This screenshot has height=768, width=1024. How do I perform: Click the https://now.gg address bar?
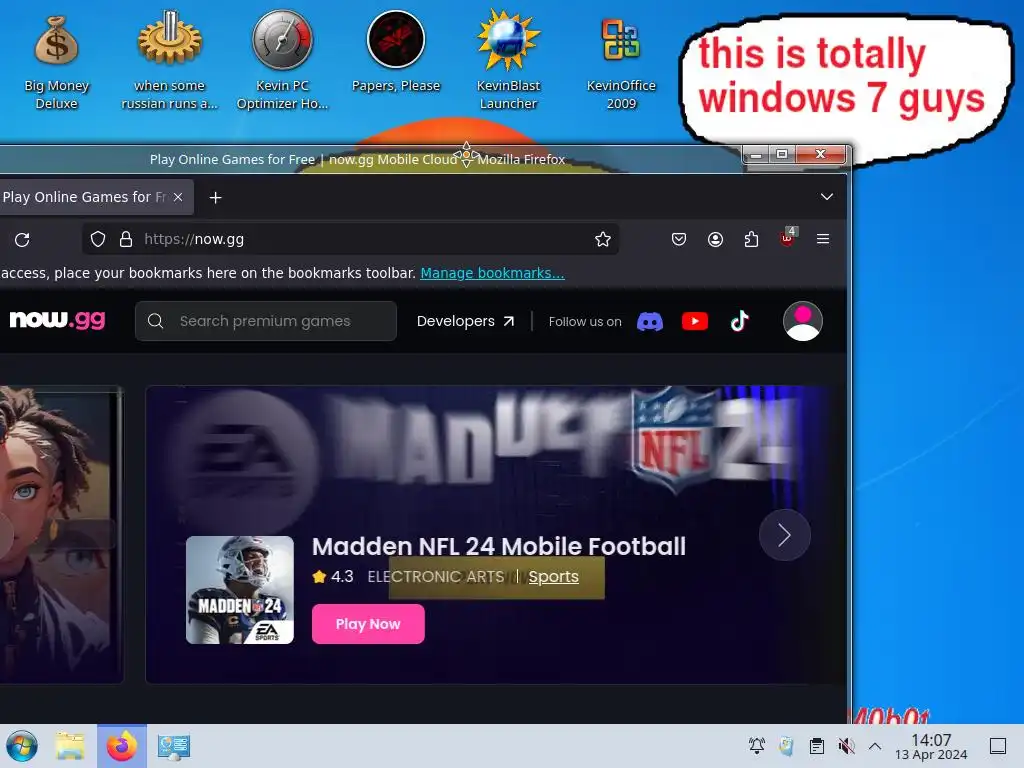pyautogui.click(x=350, y=239)
